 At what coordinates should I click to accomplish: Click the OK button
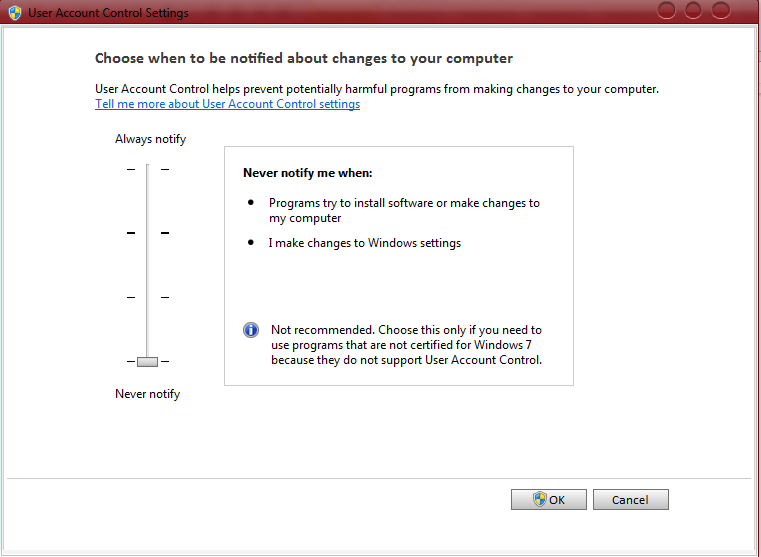[549, 499]
